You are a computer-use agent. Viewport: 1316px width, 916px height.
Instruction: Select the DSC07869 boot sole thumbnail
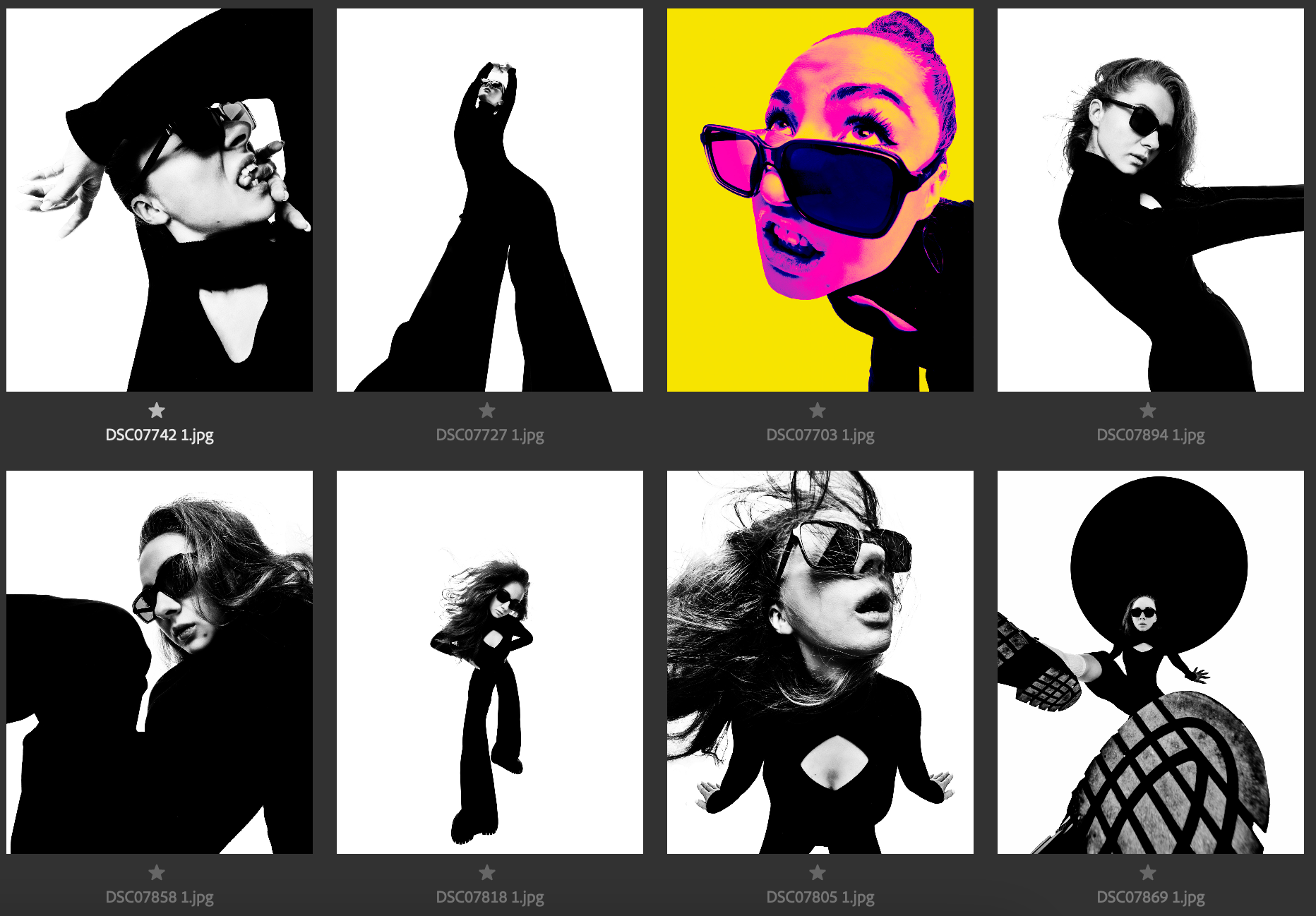pos(1151,662)
